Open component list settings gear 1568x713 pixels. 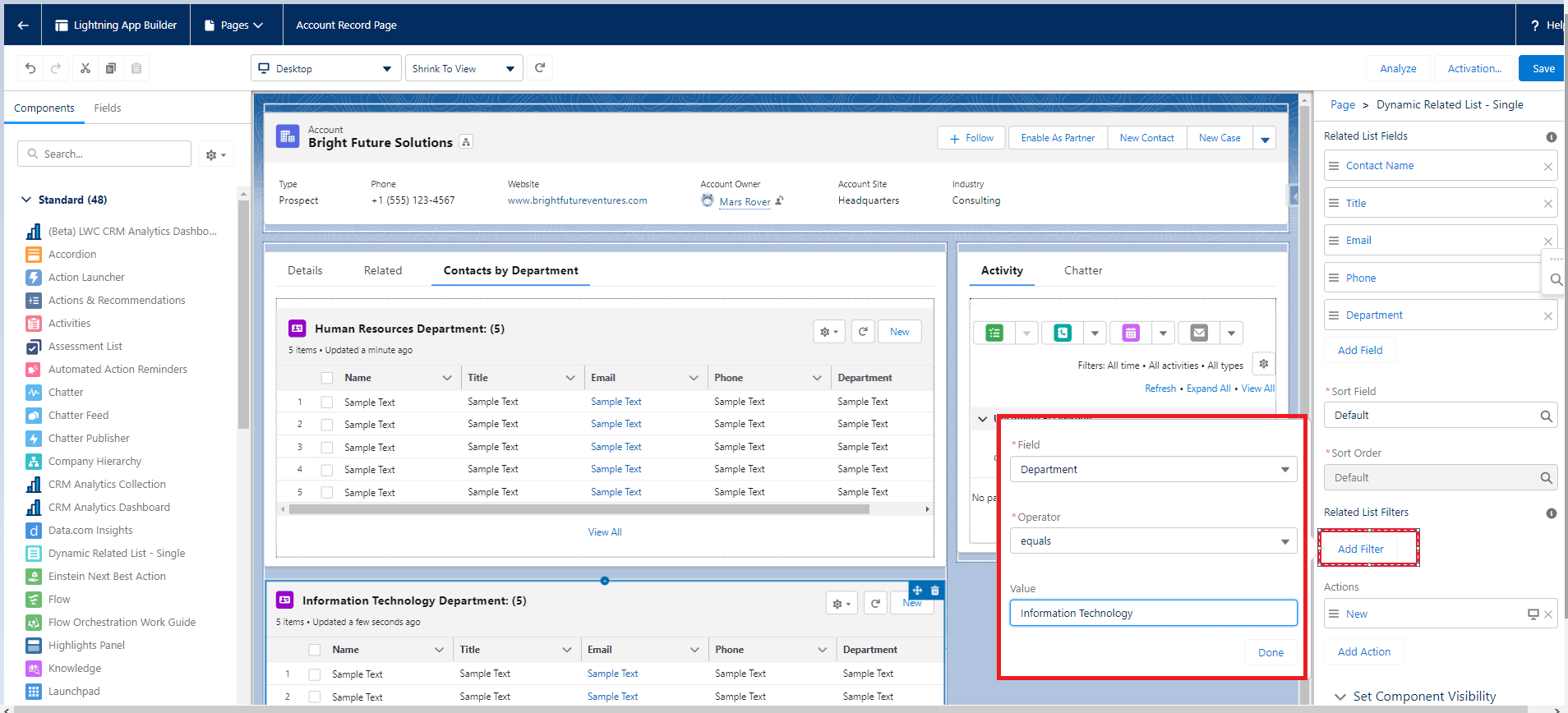point(216,154)
